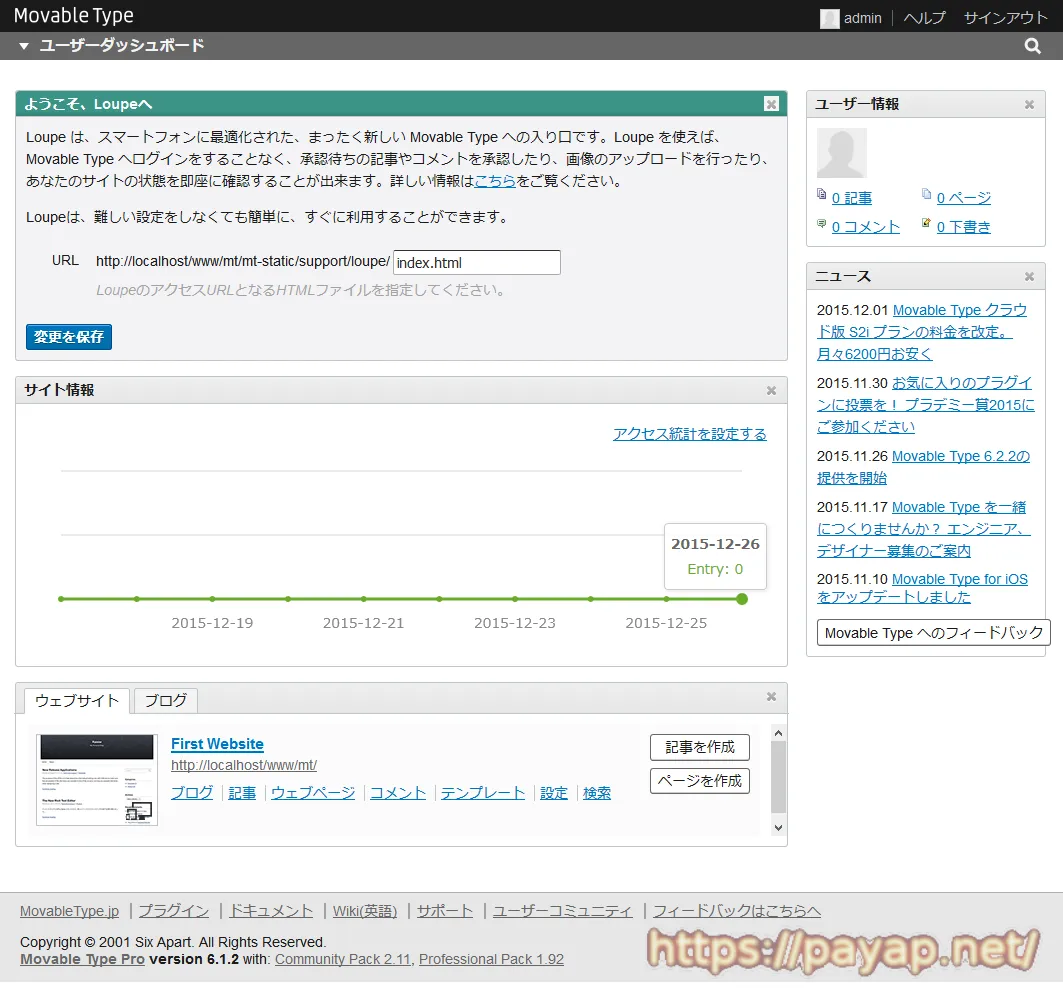Screen dimensions: 1063x999
Task: Expand the ユーザーダッシュボード dropdown arrow
Action: pos(24,46)
